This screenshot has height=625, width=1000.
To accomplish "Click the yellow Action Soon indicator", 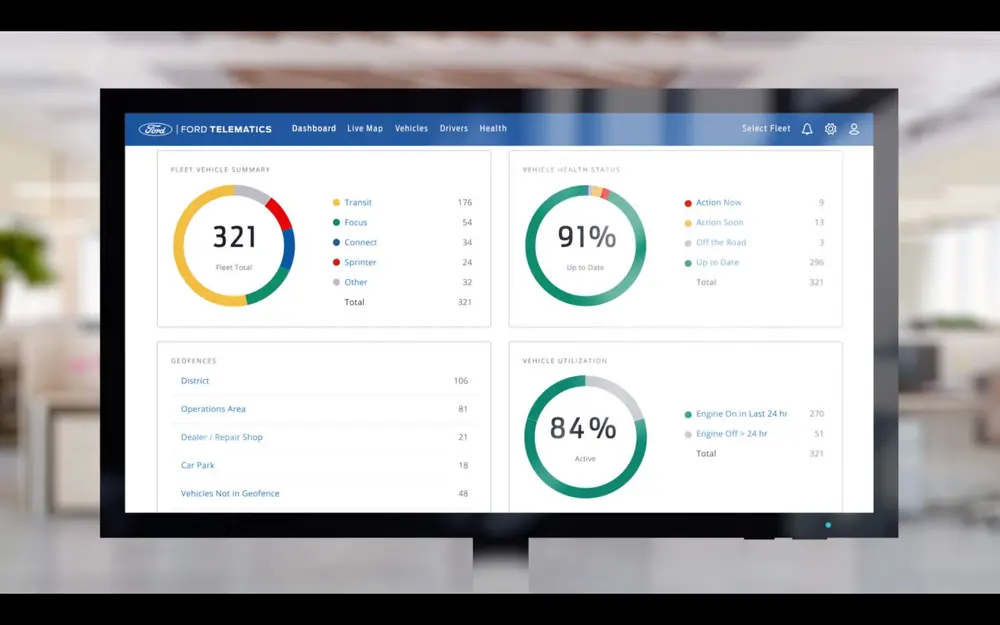I will pyautogui.click(x=686, y=222).
